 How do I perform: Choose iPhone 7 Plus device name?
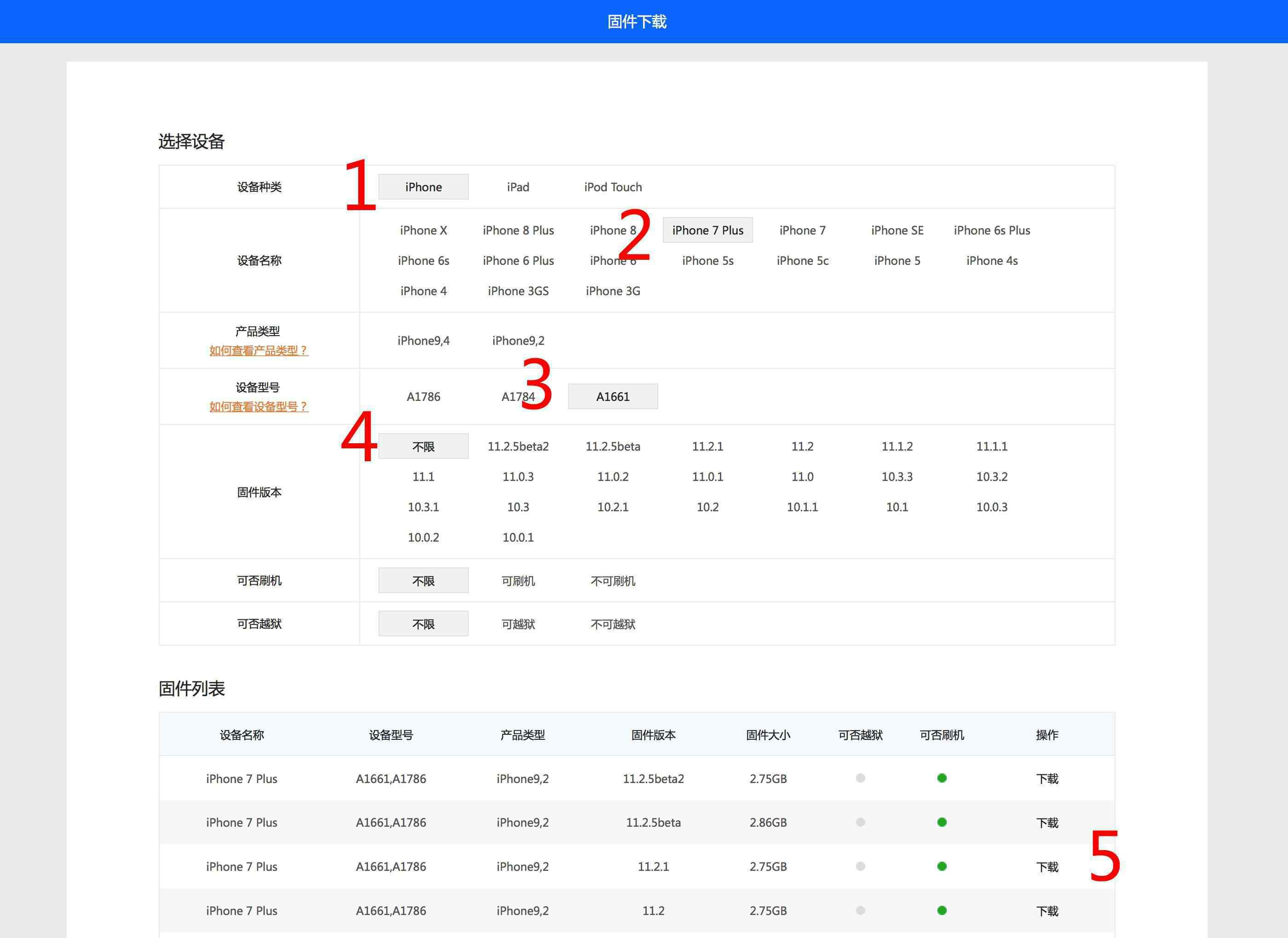tap(707, 230)
